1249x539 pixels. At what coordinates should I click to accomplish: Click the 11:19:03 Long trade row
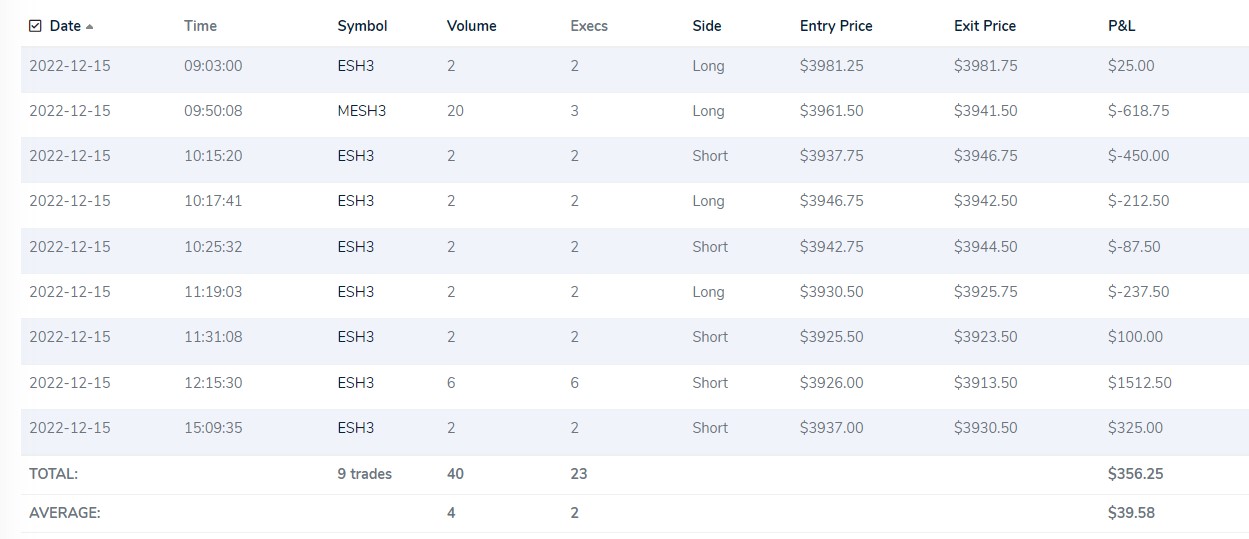click(634, 292)
